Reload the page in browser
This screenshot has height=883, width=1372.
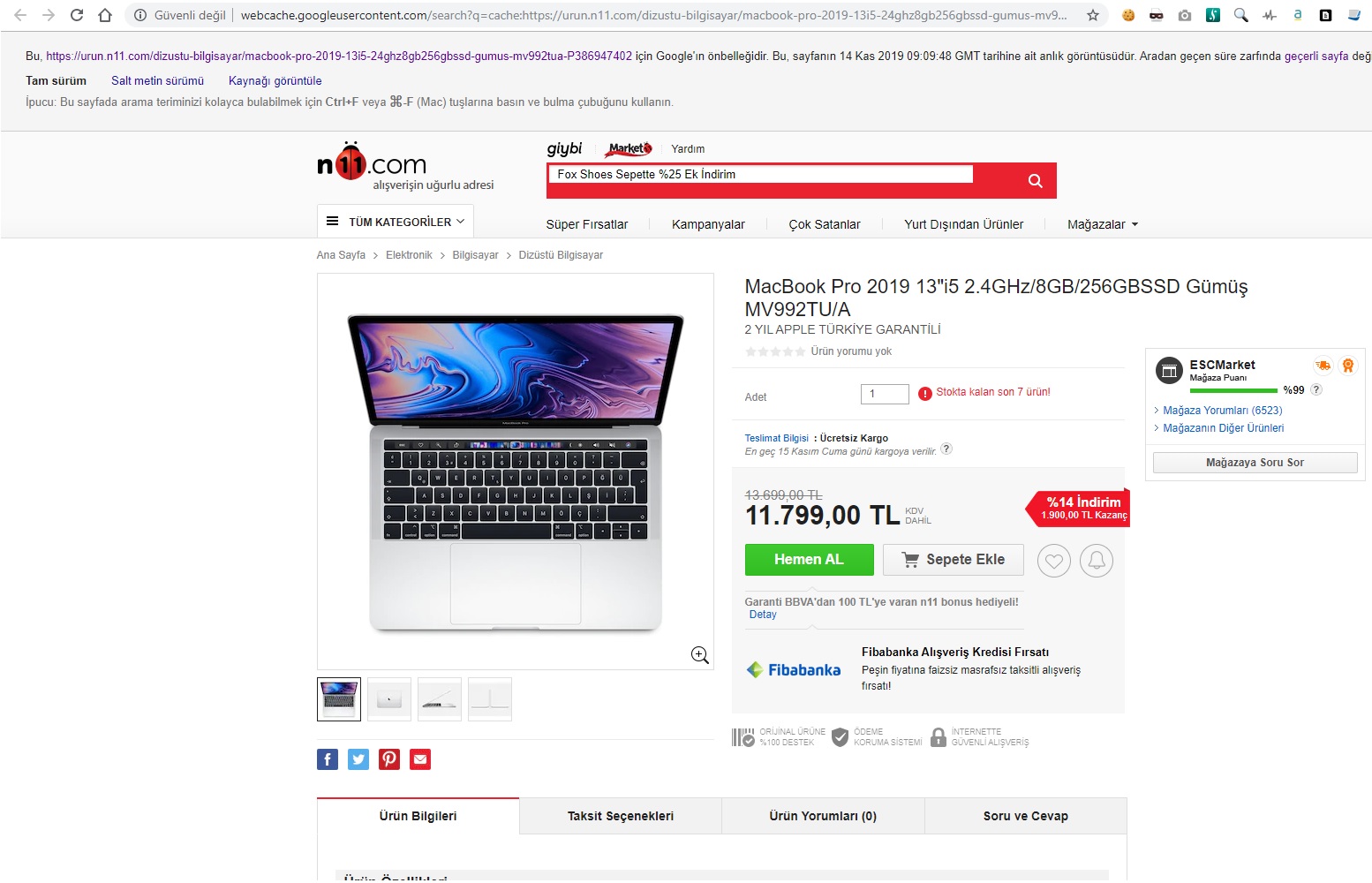click(77, 15)
